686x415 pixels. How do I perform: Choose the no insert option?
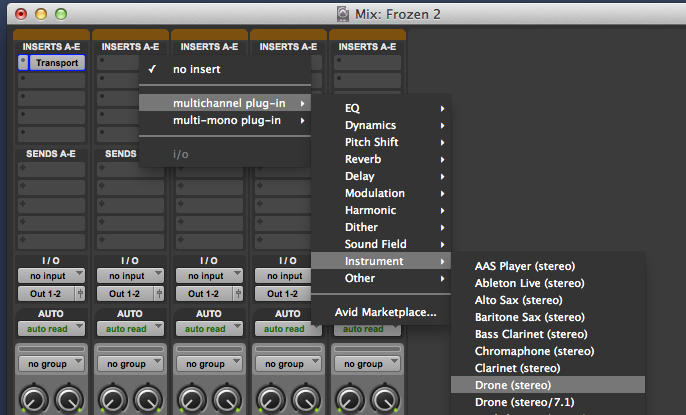click(225, 69)
